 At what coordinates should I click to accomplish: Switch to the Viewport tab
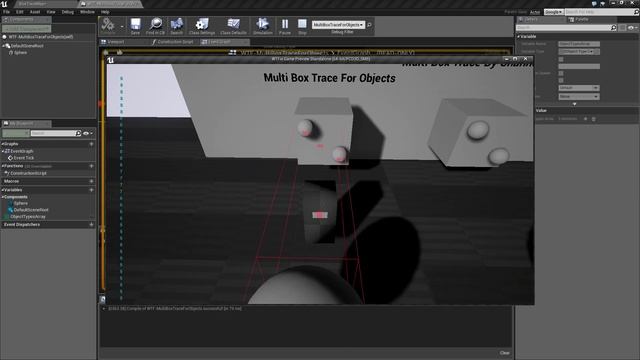(116, 42)
